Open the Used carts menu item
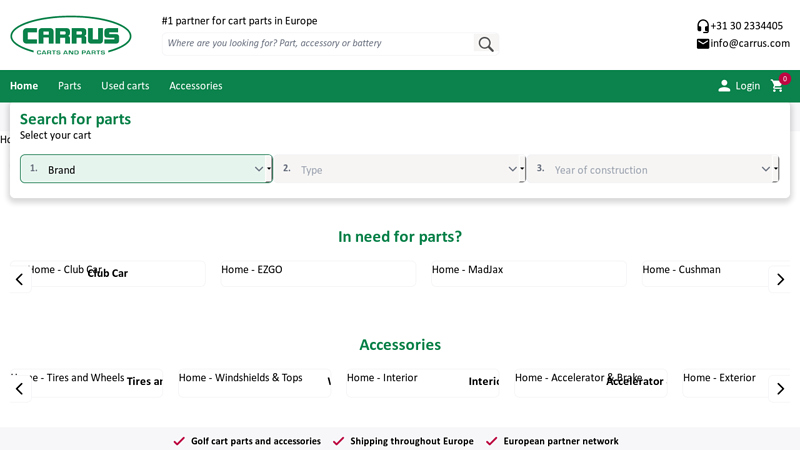The height and width of the screenshot is (450, 800). pyautogui.click(x=125, y=86)
